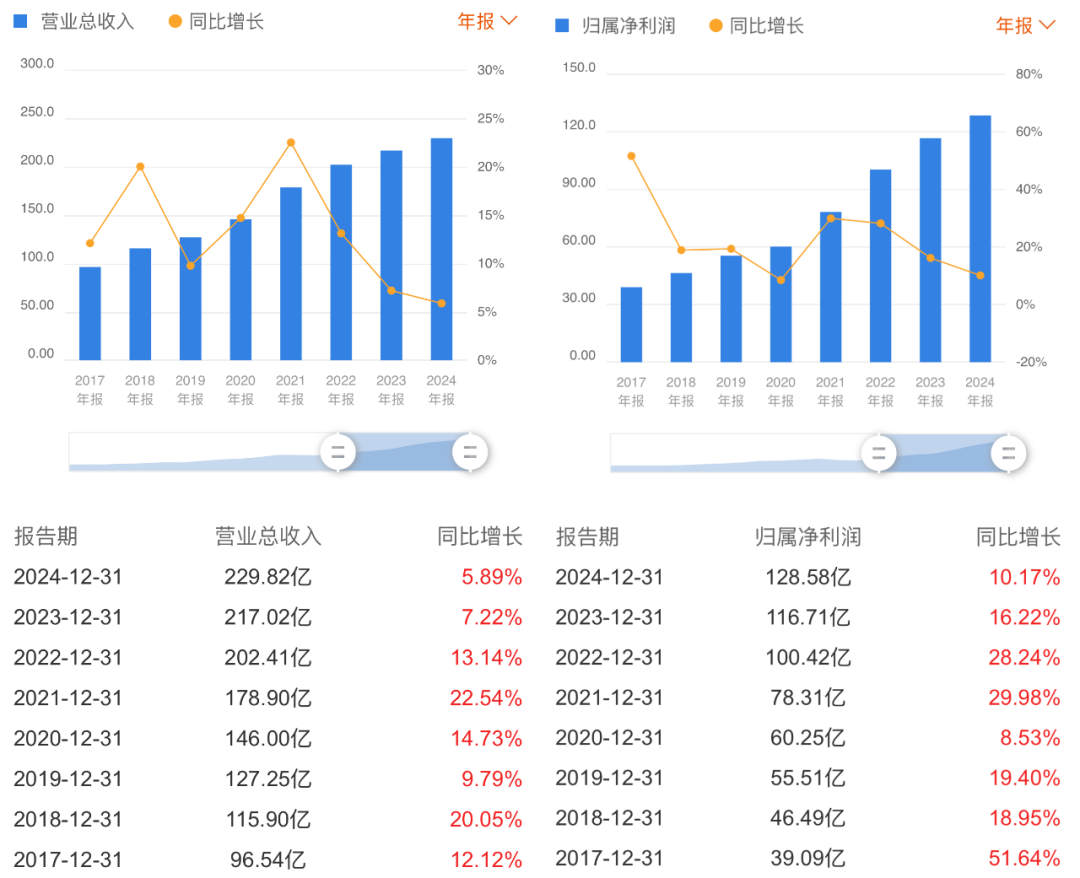Click the 2024-12-31 row in revenue table

point(268,577)
